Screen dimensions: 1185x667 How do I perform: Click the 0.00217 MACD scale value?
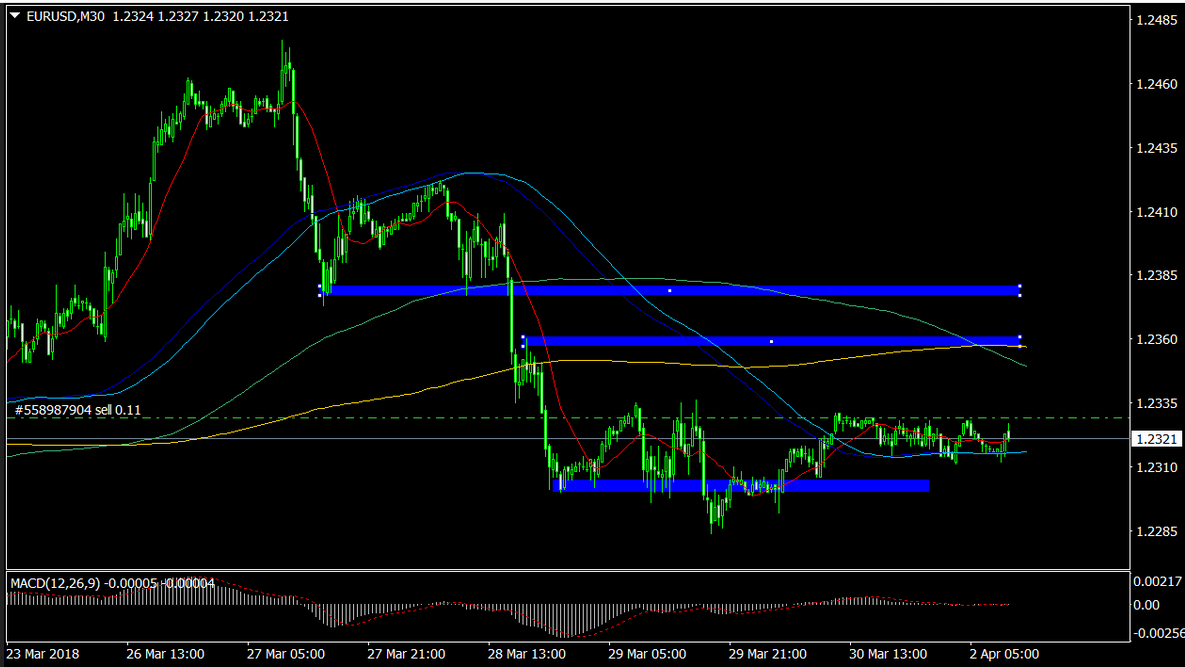1156,581
